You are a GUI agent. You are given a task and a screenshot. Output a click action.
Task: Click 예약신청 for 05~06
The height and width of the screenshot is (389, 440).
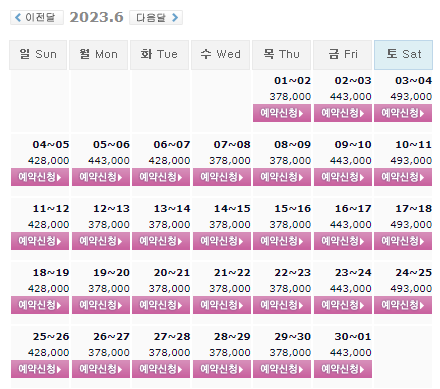[x=101, y=177]
